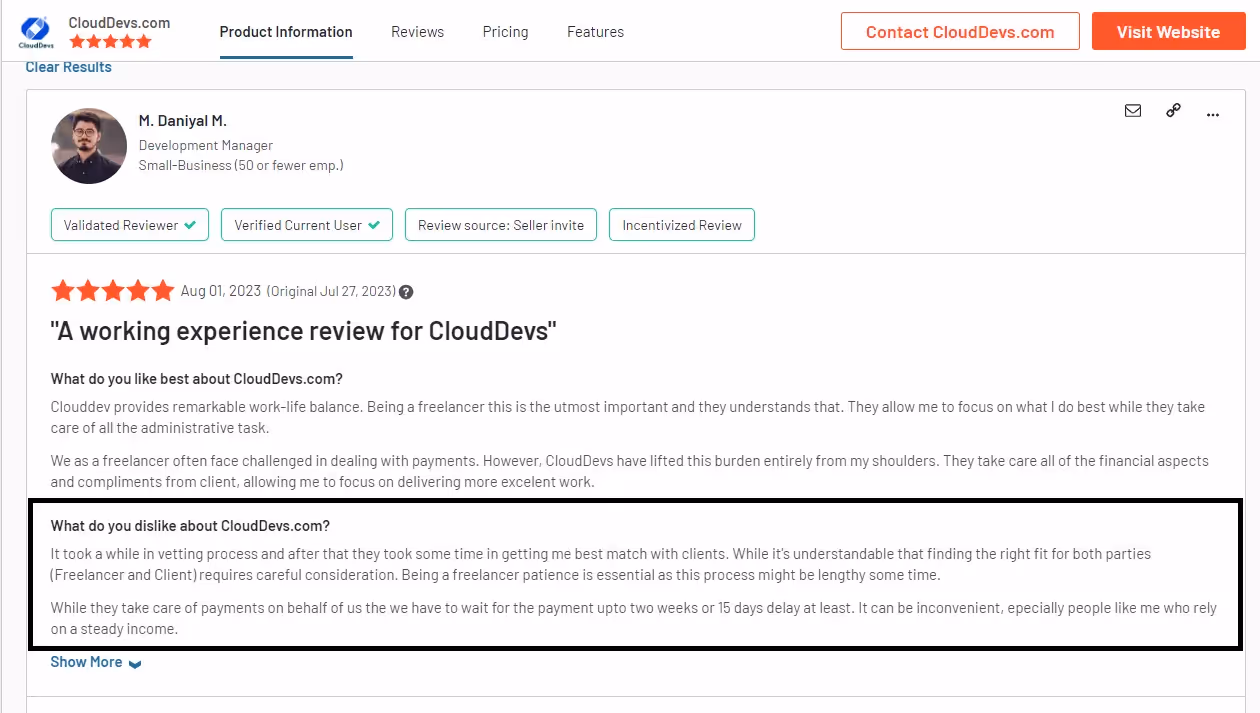Select the Features tab
The height and width of the screenshot is (713, 1260).
coord(595,32)
